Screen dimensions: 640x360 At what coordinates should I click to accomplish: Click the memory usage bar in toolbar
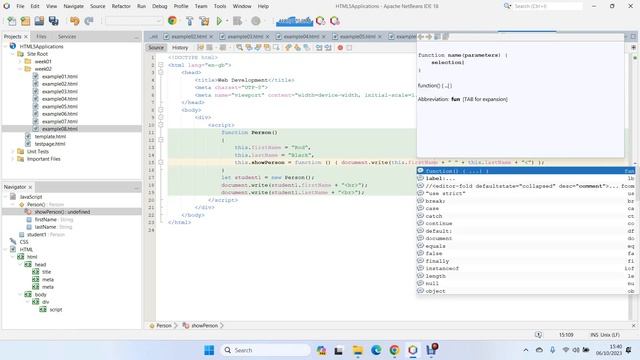coord(294,21)
